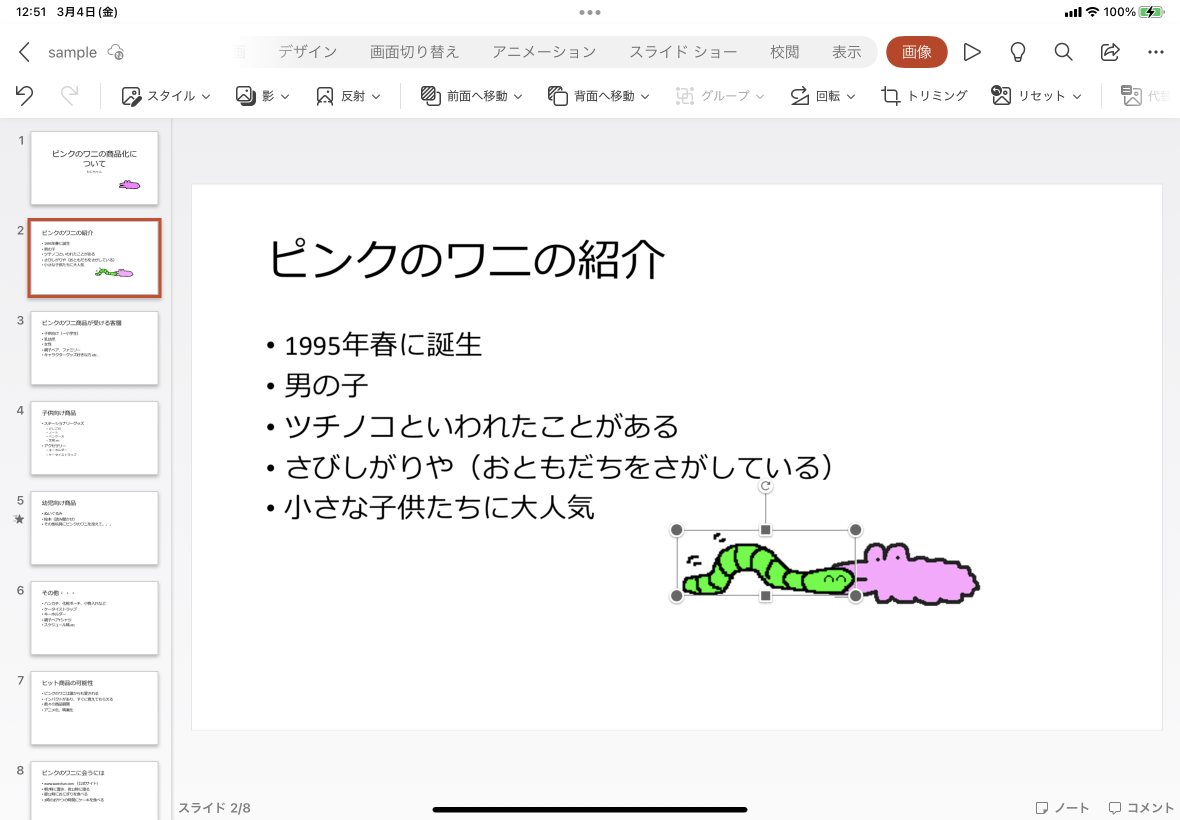Click the alt text icon at toolbar edge
Image resolution: width=1180 pixels, height=820 pixels.
click(x=1131, y=96)
